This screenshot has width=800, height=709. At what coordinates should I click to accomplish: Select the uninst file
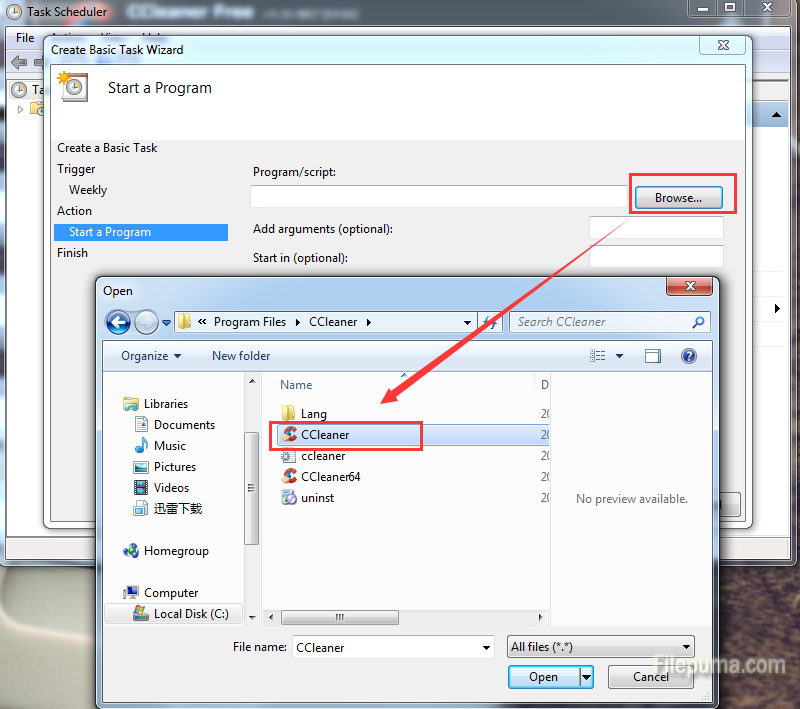(x=317, y=498)
